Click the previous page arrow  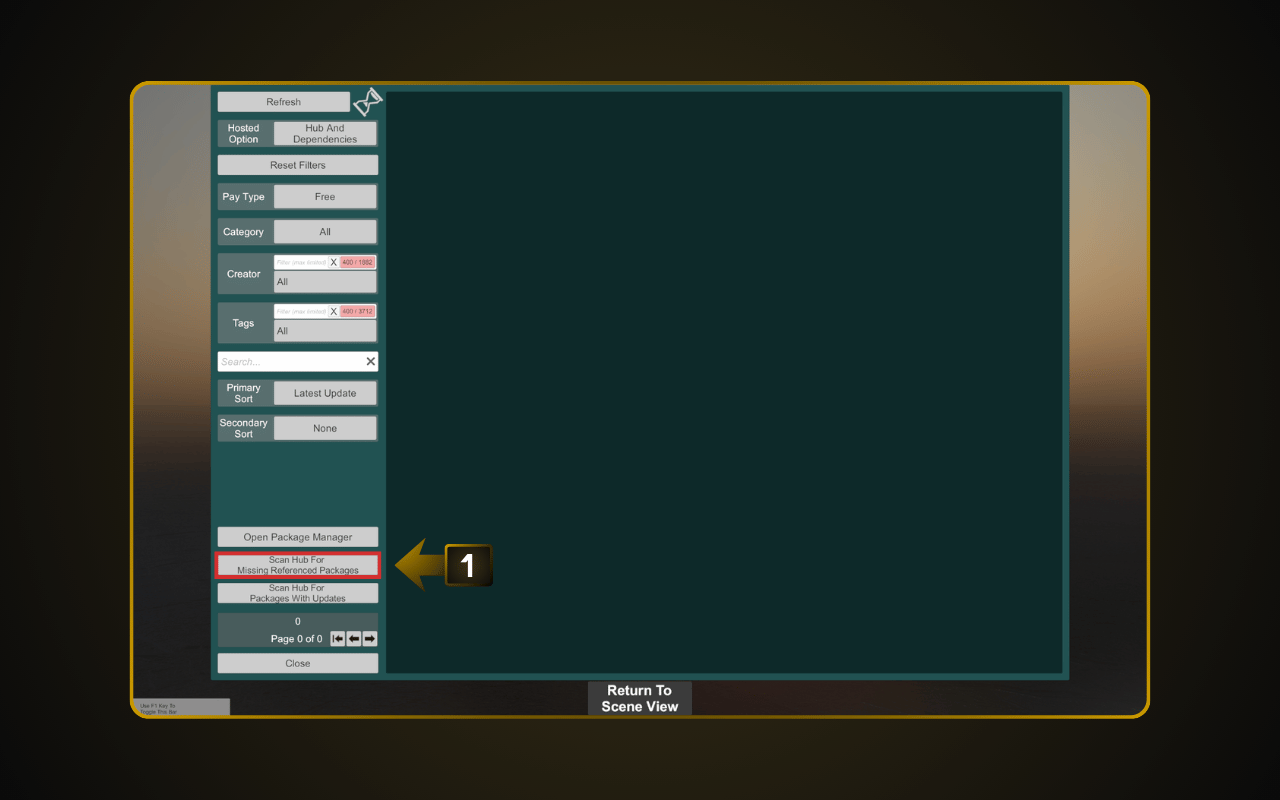coord(354,639)
